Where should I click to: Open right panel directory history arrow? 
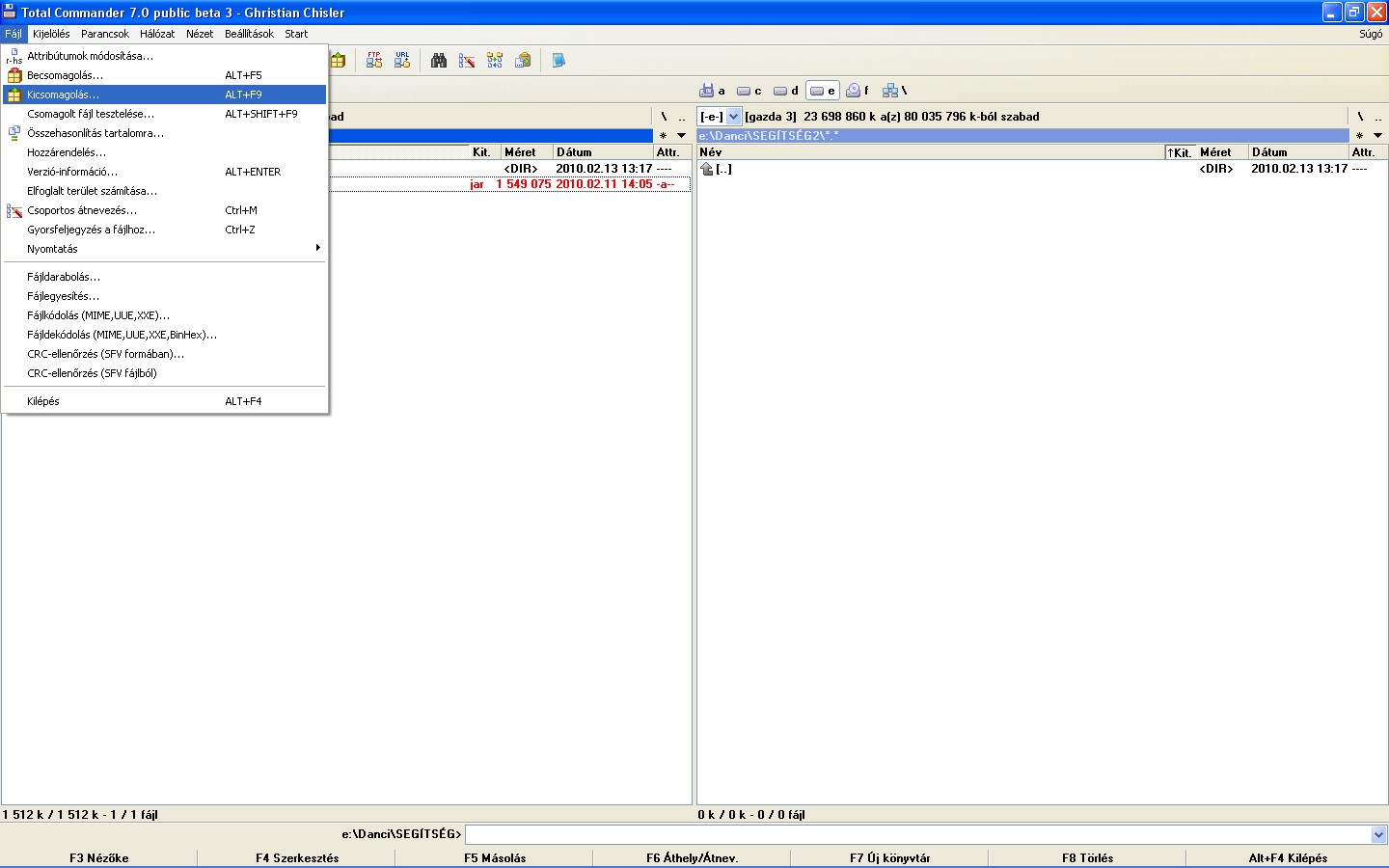pyautogui.click(x=1377, y=136)
